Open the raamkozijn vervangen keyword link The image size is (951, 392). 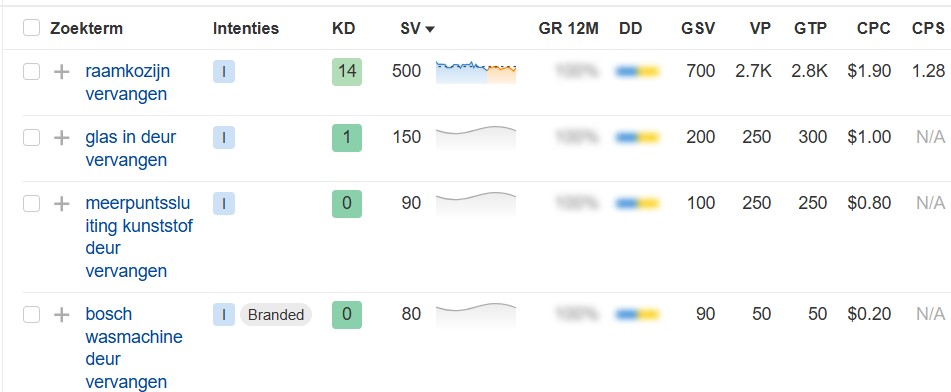coord(128,83)
